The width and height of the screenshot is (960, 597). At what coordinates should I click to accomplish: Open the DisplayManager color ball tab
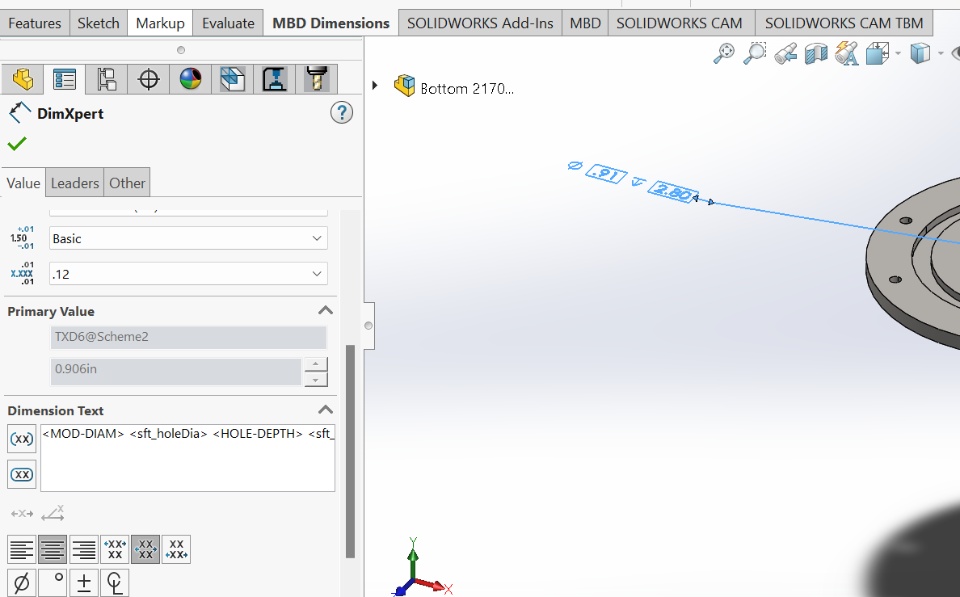[190, 80]
